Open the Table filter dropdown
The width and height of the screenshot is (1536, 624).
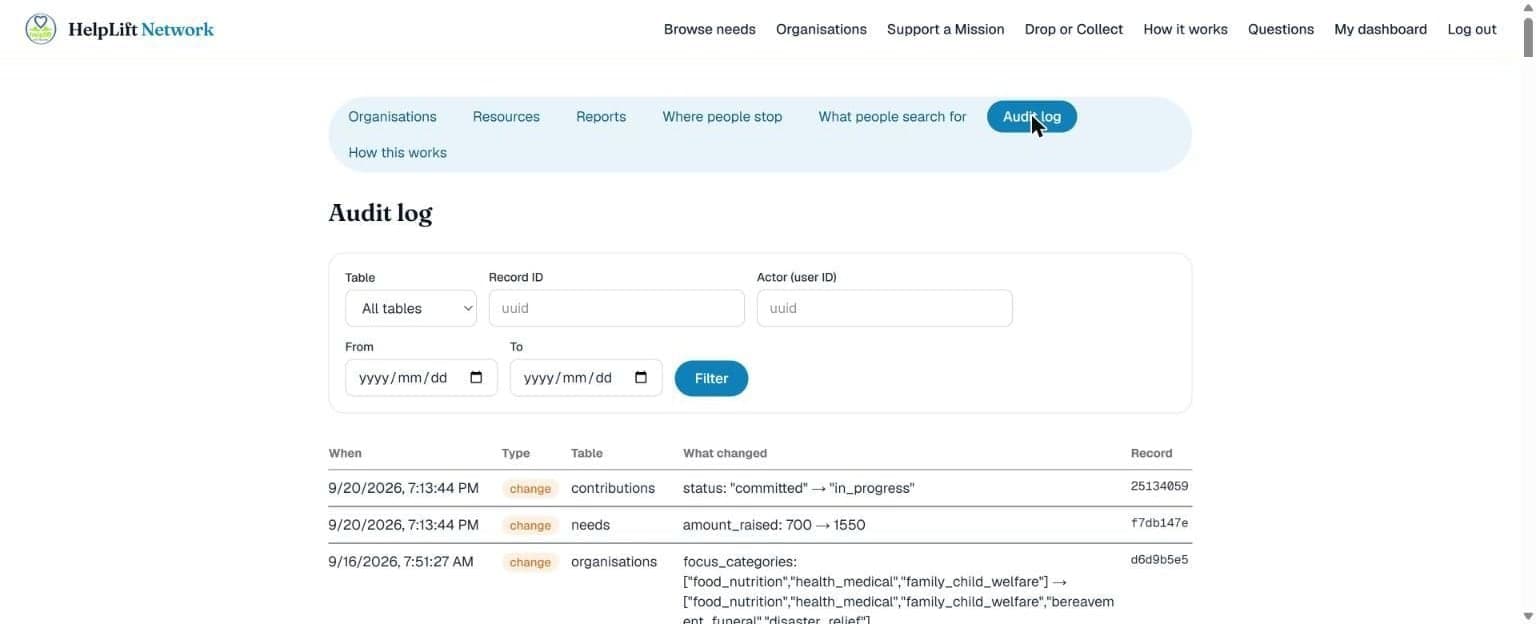tap(411, 308)
